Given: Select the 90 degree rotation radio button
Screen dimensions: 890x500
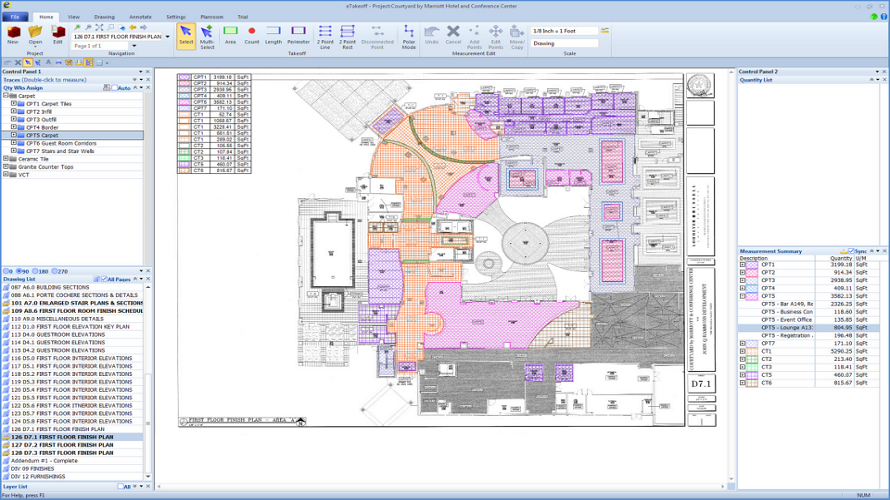Looking at the screenshot, I should pos(19,271).
